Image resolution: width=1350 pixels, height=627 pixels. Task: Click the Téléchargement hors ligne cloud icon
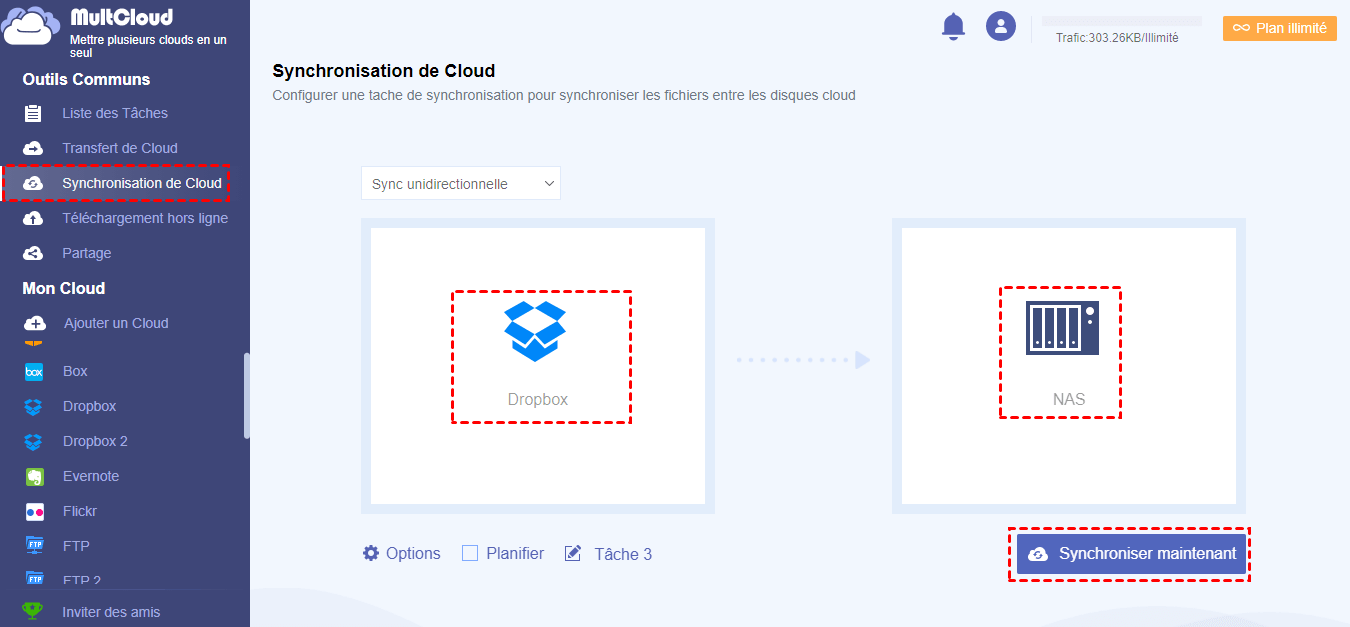(x=33, y=218)
